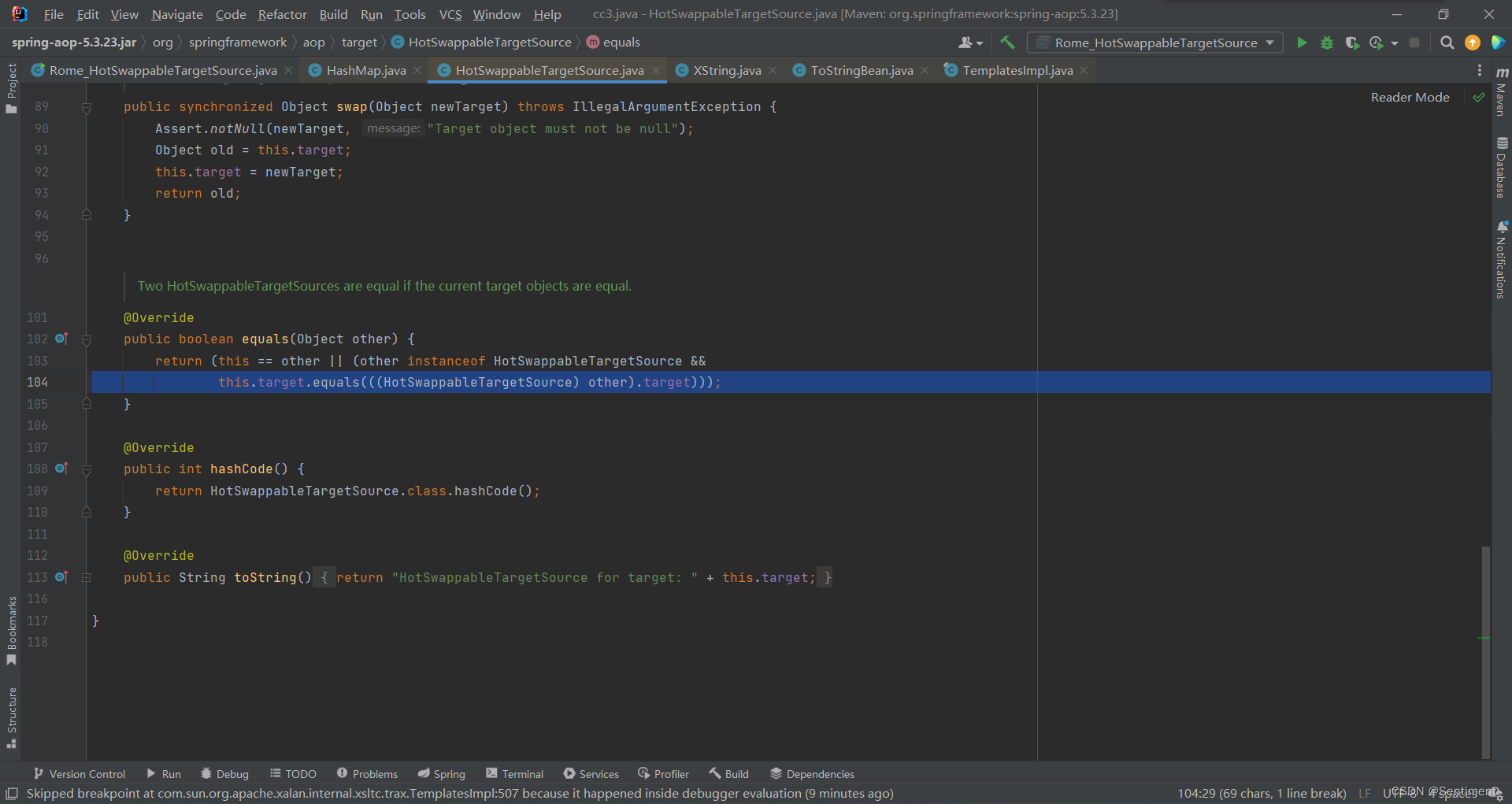Viewport: 1512px width, 804px height.
Task: Switch to the Rome_HotSwappableTargetSource.java tab
Action: [x=162, y=70]
